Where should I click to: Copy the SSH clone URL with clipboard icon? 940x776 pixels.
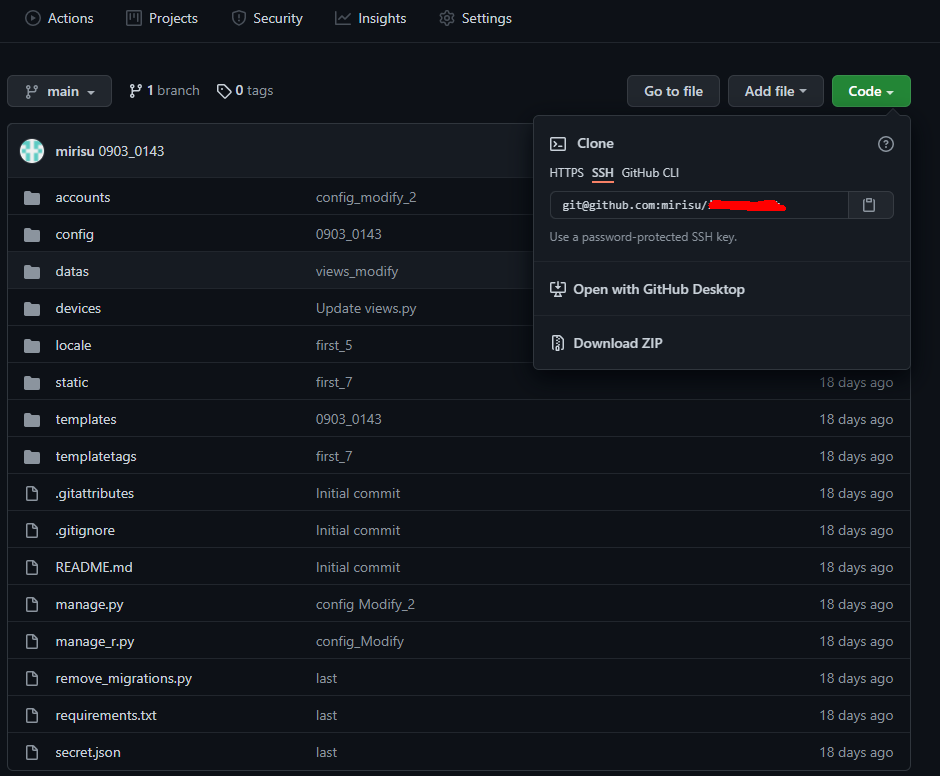click(x=870, y=205)
